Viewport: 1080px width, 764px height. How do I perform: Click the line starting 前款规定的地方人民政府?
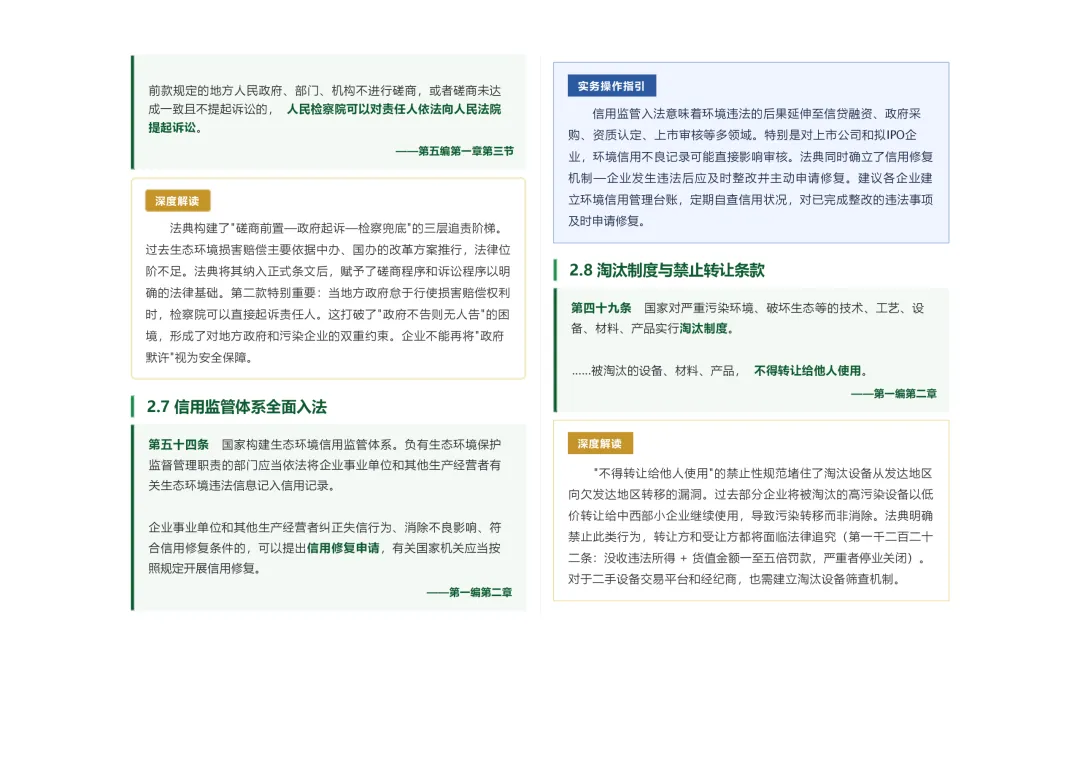(324, 91)
